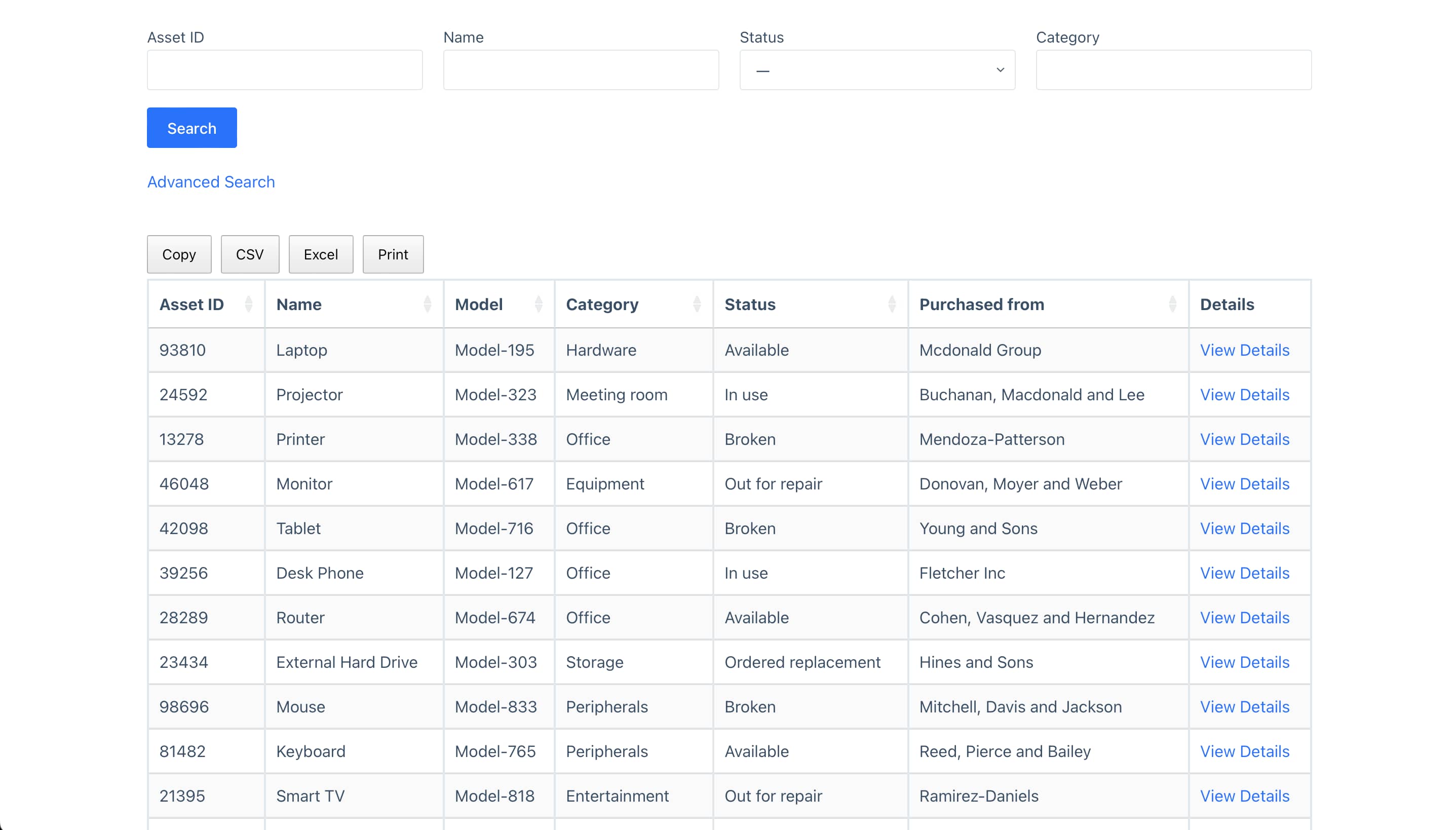
Task: Sort by Model column arrows
Action: pyautogui.click(x=538, y=305)
